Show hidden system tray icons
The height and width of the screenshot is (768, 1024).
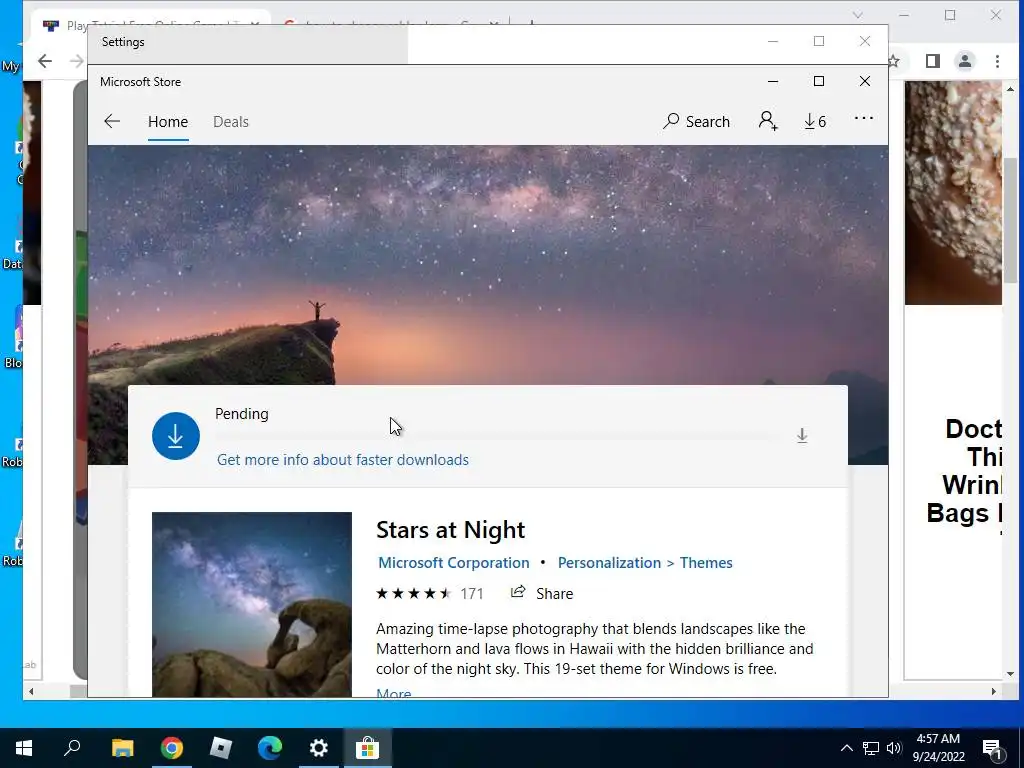click(x=846, y=748)
